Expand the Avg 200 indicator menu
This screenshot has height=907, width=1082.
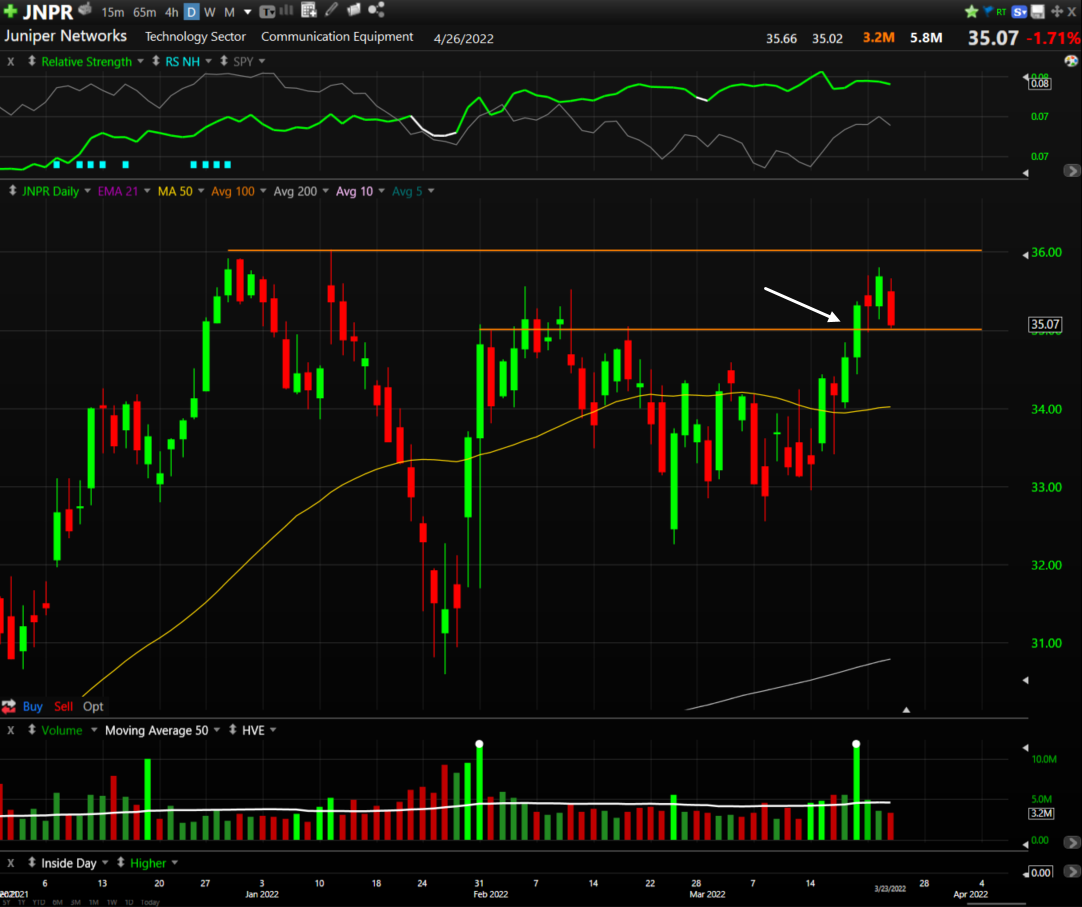(326, 191)
